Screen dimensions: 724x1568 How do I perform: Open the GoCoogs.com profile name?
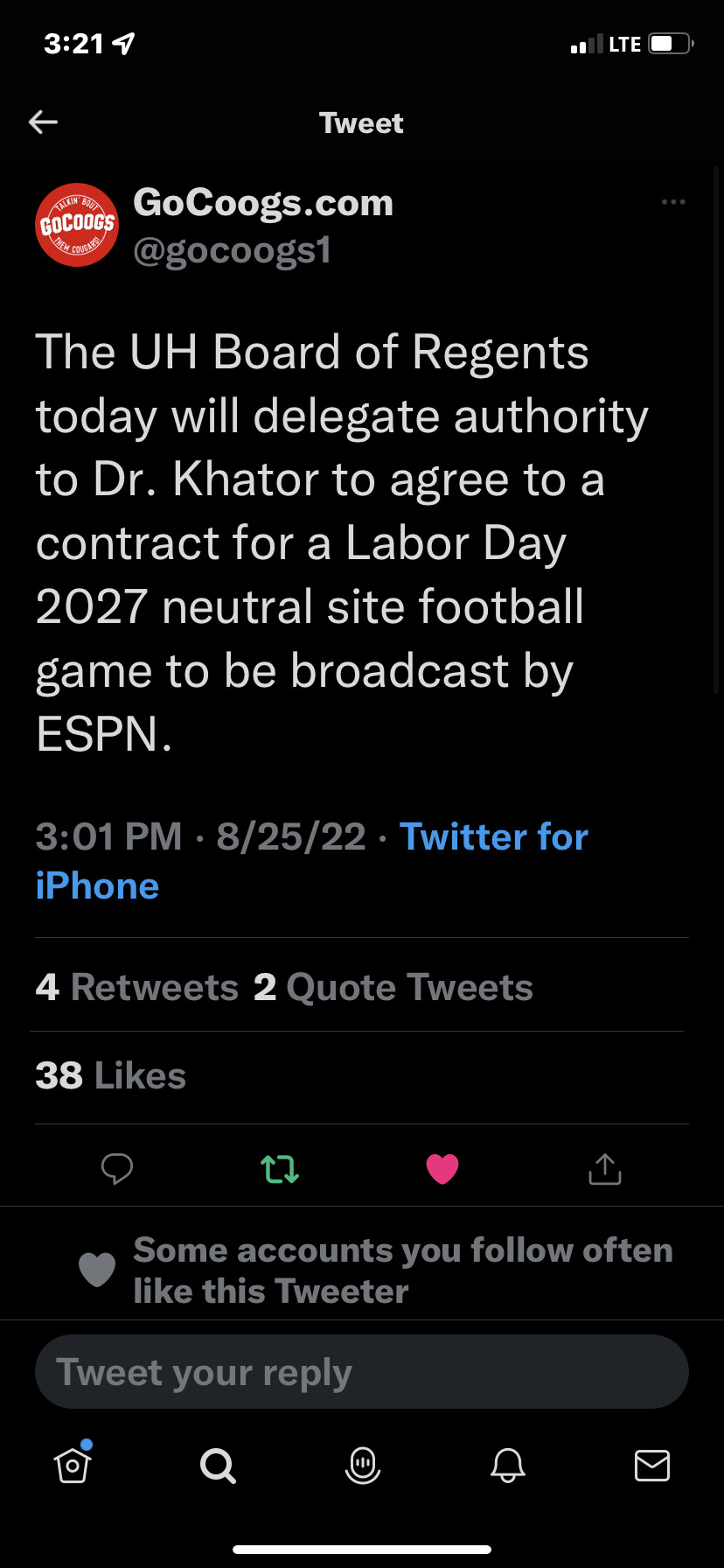tap(263, 203)
